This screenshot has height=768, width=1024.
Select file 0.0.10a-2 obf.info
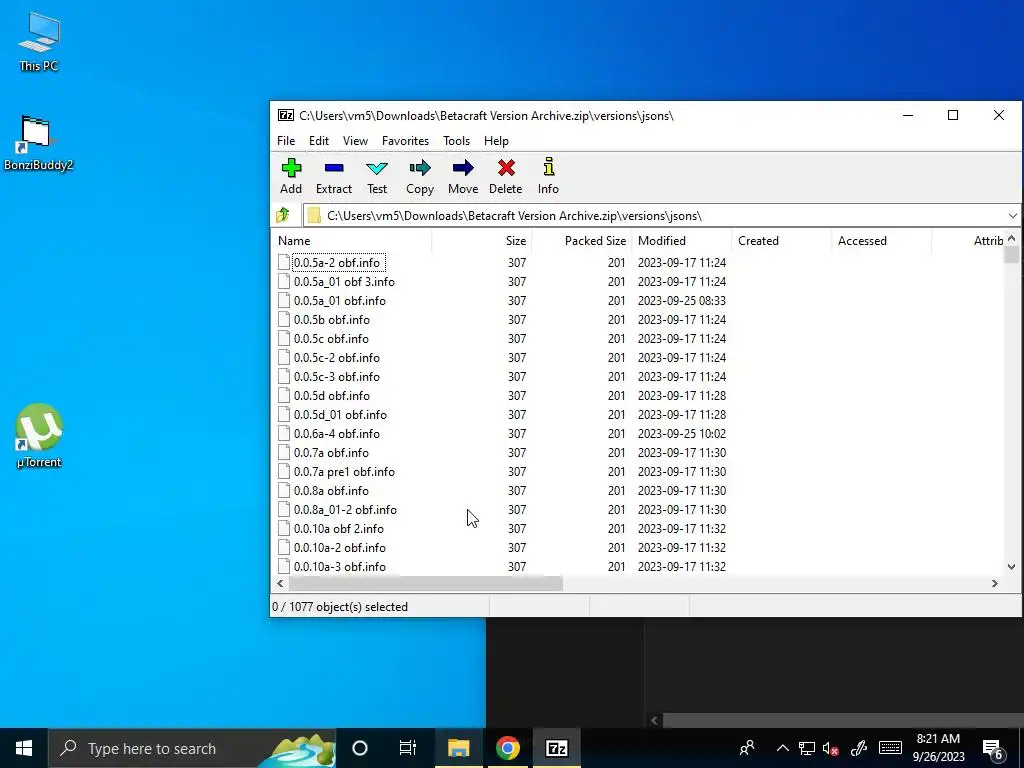[340, 547]
